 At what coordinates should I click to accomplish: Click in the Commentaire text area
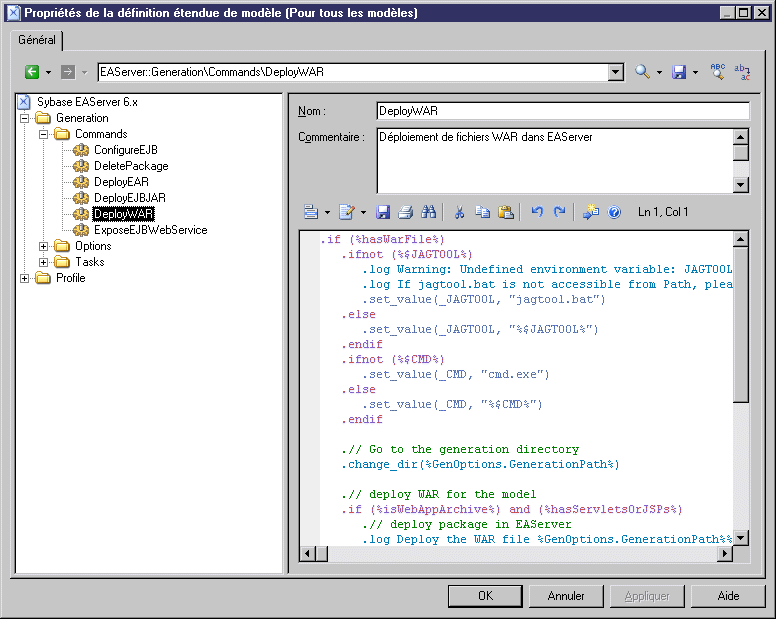point(554,161)
